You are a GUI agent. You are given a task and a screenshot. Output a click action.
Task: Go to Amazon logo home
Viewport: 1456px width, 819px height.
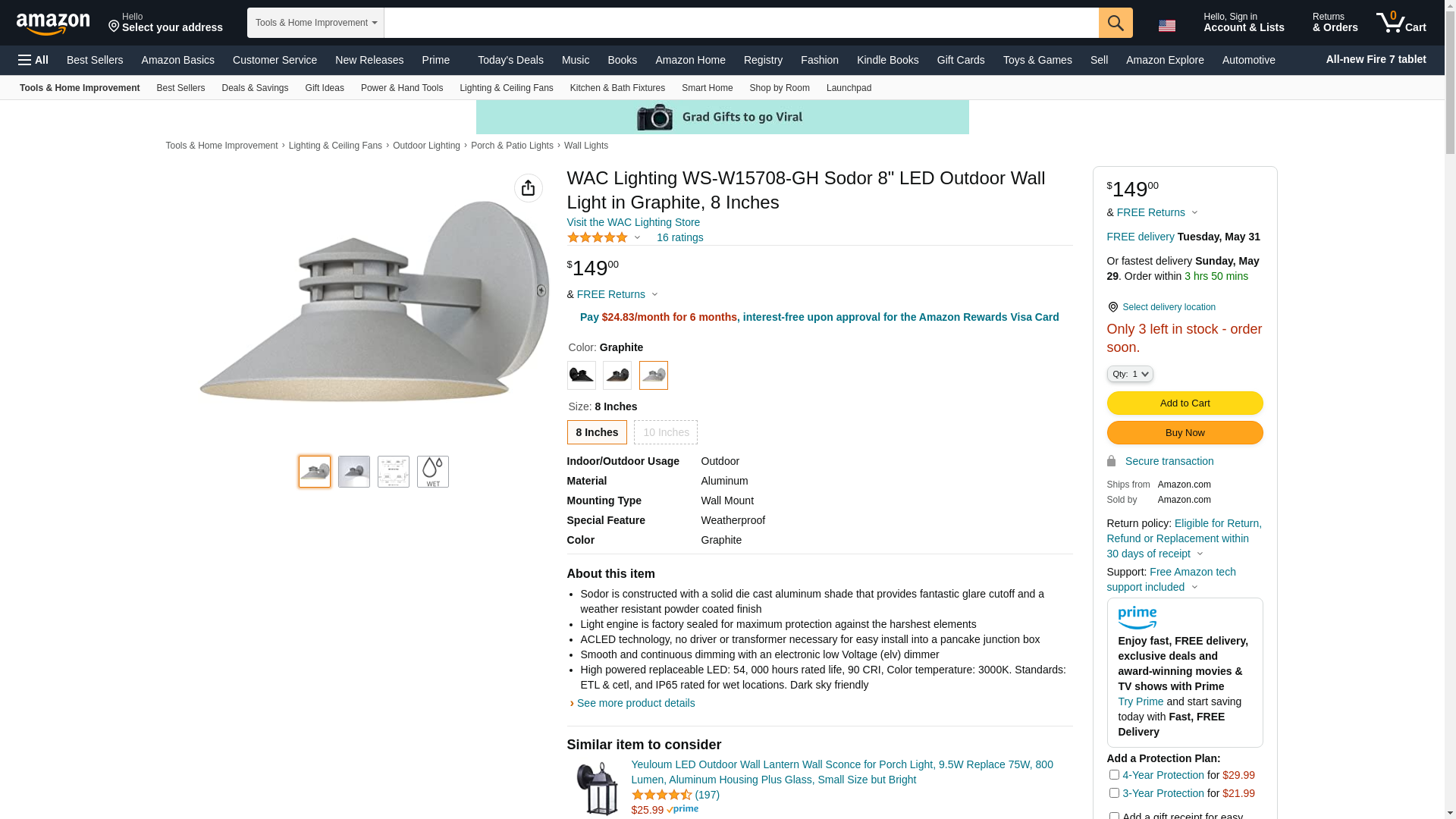point(53,24)
